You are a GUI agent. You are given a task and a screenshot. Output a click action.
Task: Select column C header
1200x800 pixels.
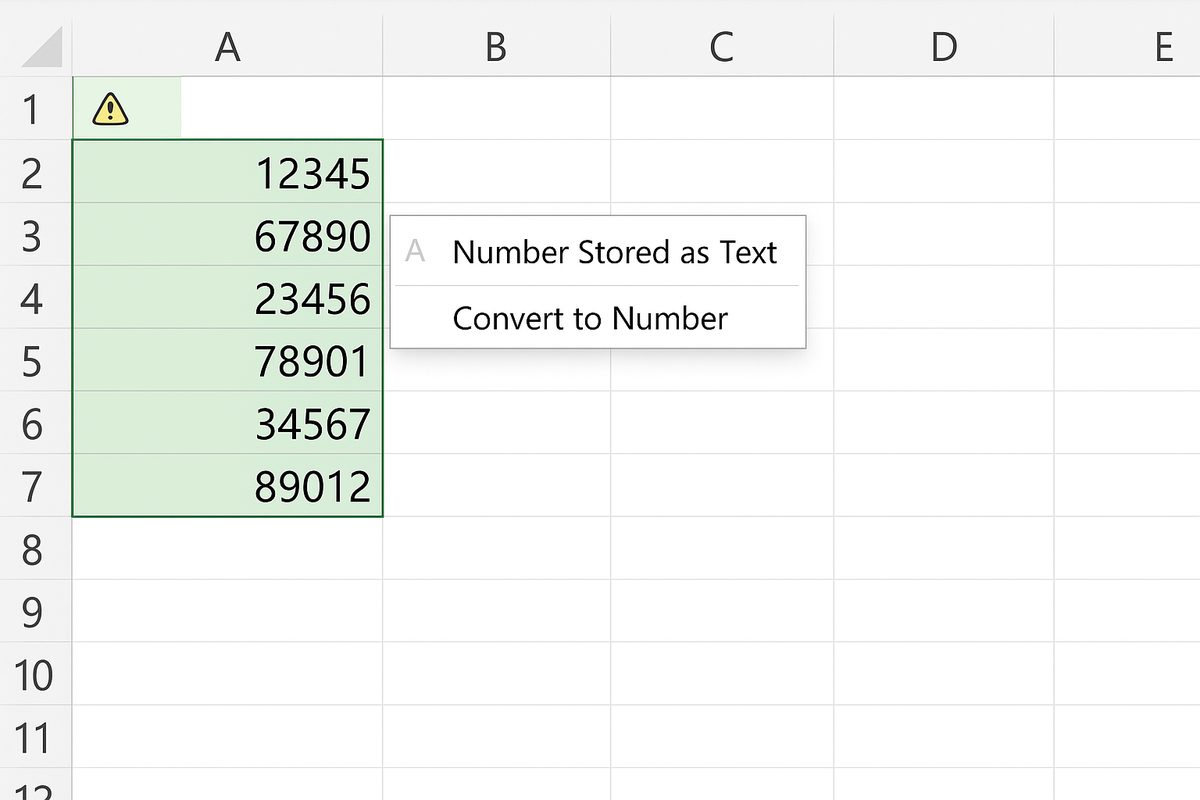tap(721, 46)
